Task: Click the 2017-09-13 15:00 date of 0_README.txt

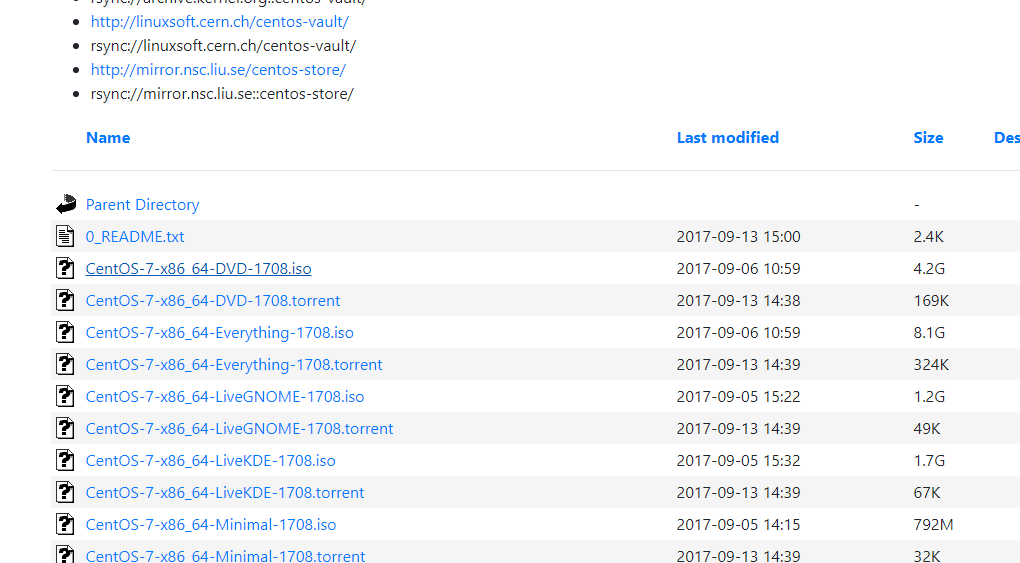Action: [x=738, y=236]
